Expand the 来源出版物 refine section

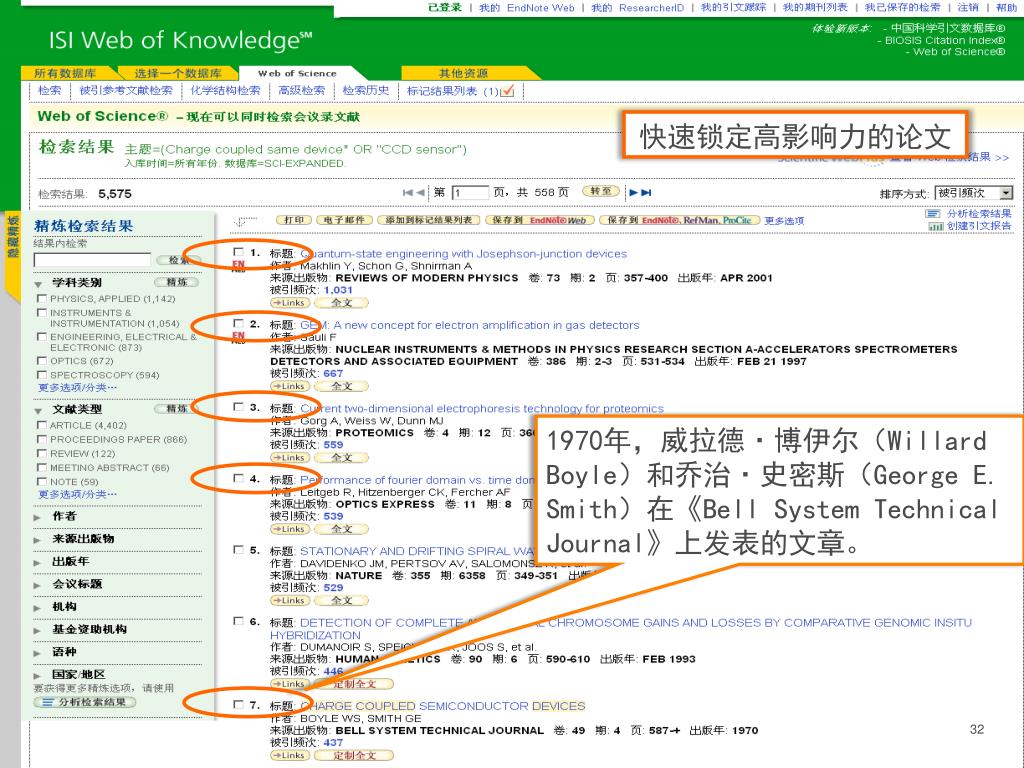(x=37, y=539)
